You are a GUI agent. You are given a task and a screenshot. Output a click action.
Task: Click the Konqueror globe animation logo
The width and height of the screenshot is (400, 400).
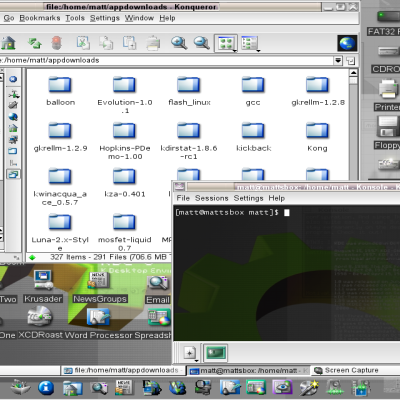click(x=347, y=43)
